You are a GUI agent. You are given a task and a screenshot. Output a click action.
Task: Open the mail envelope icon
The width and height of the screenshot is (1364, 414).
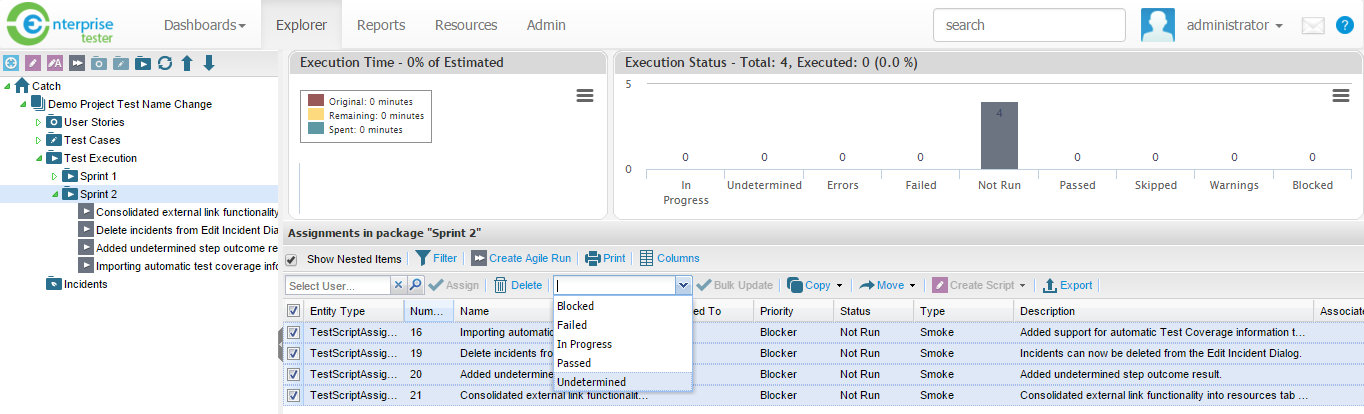point(1313,26)
